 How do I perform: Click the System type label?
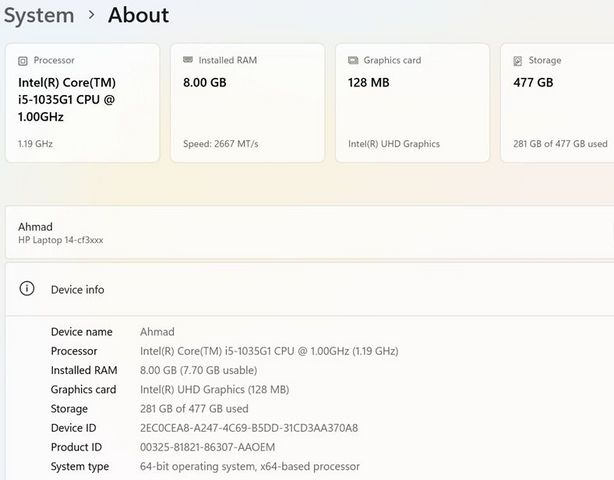[80, 467]
